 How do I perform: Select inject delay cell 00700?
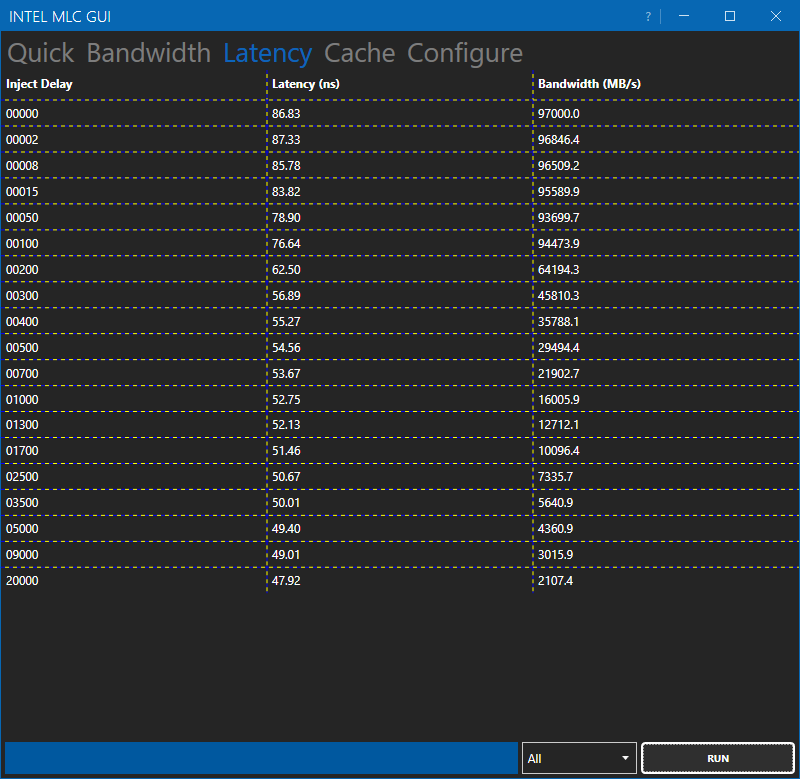pos(22,374)
